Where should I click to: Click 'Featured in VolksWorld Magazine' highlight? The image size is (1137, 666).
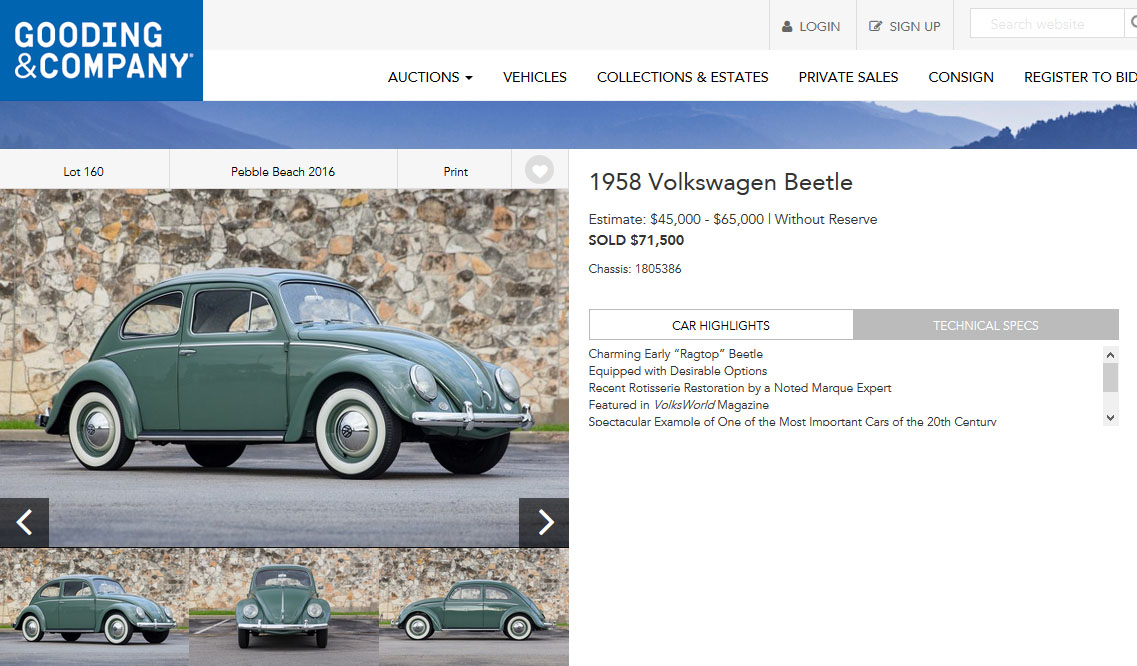(679, 405)
